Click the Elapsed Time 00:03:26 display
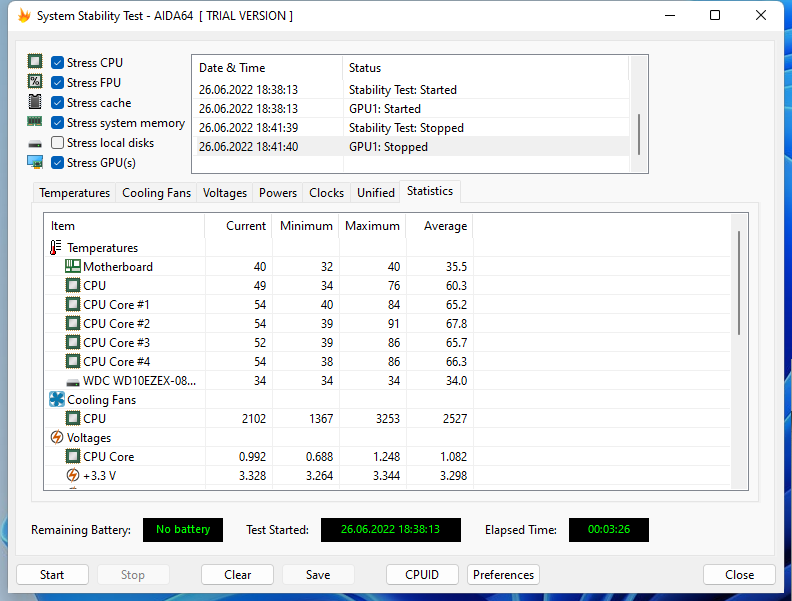792x601 pixels. point(609,530)
